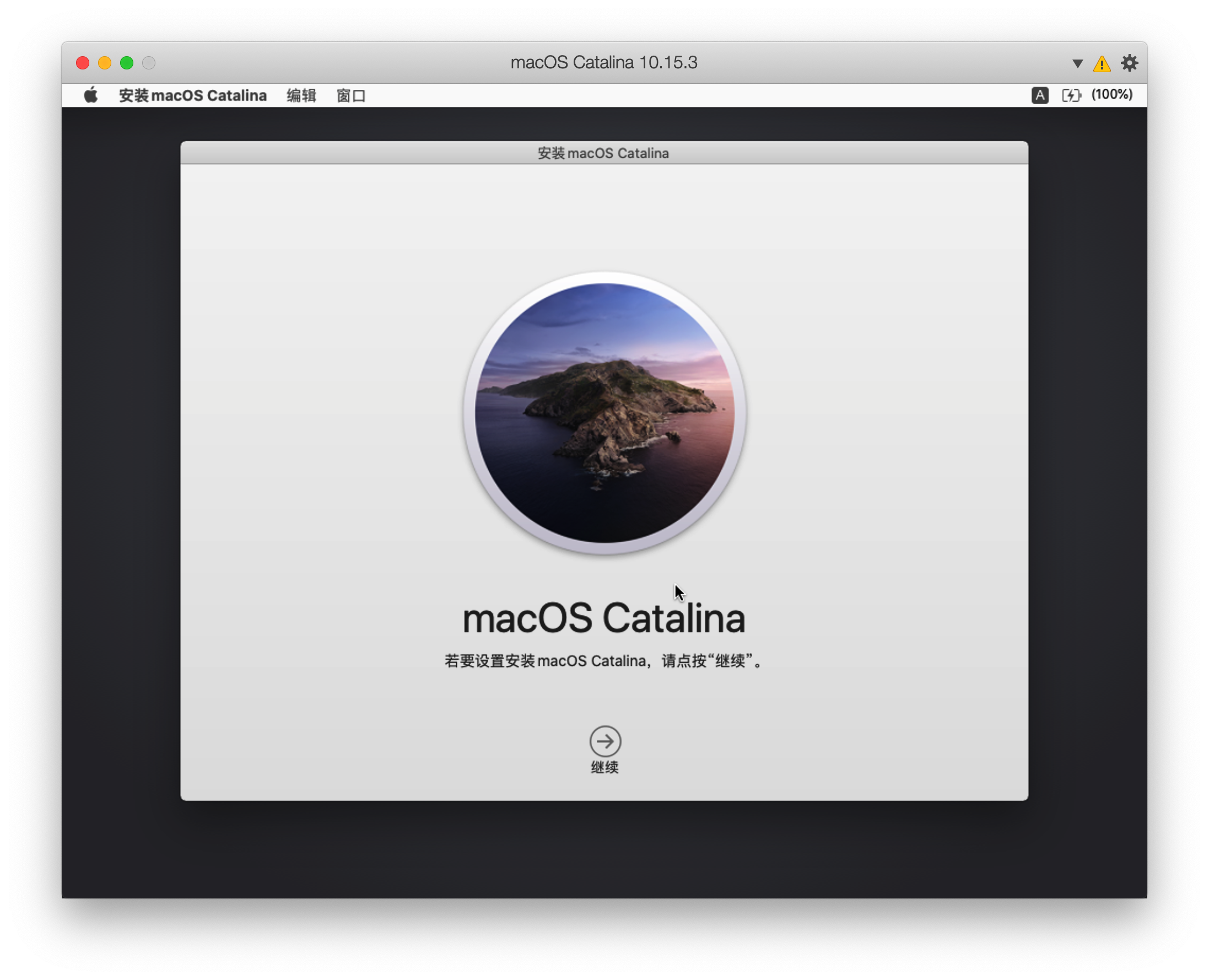Click the macOS Catalina 10.15.3 window title
This screenshot has width=1209, height=980.
point(603,62)
